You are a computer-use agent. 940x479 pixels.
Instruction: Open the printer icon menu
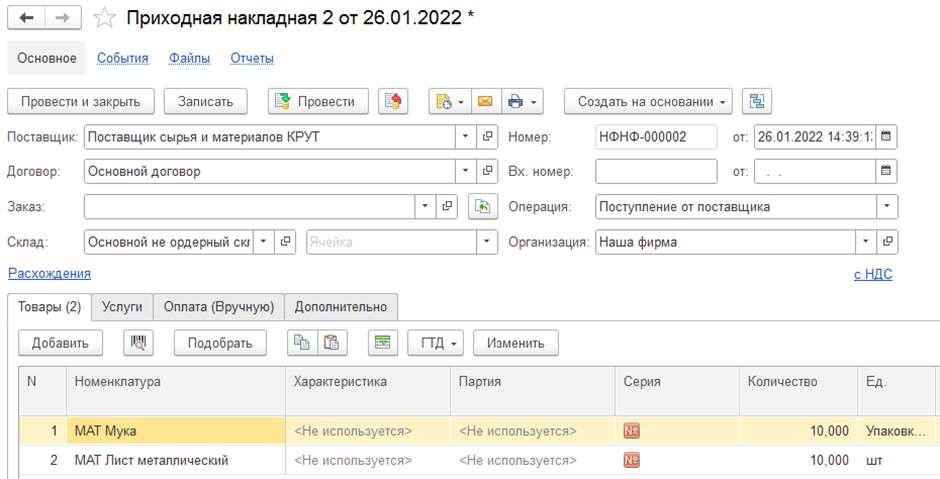coord(522,101)
